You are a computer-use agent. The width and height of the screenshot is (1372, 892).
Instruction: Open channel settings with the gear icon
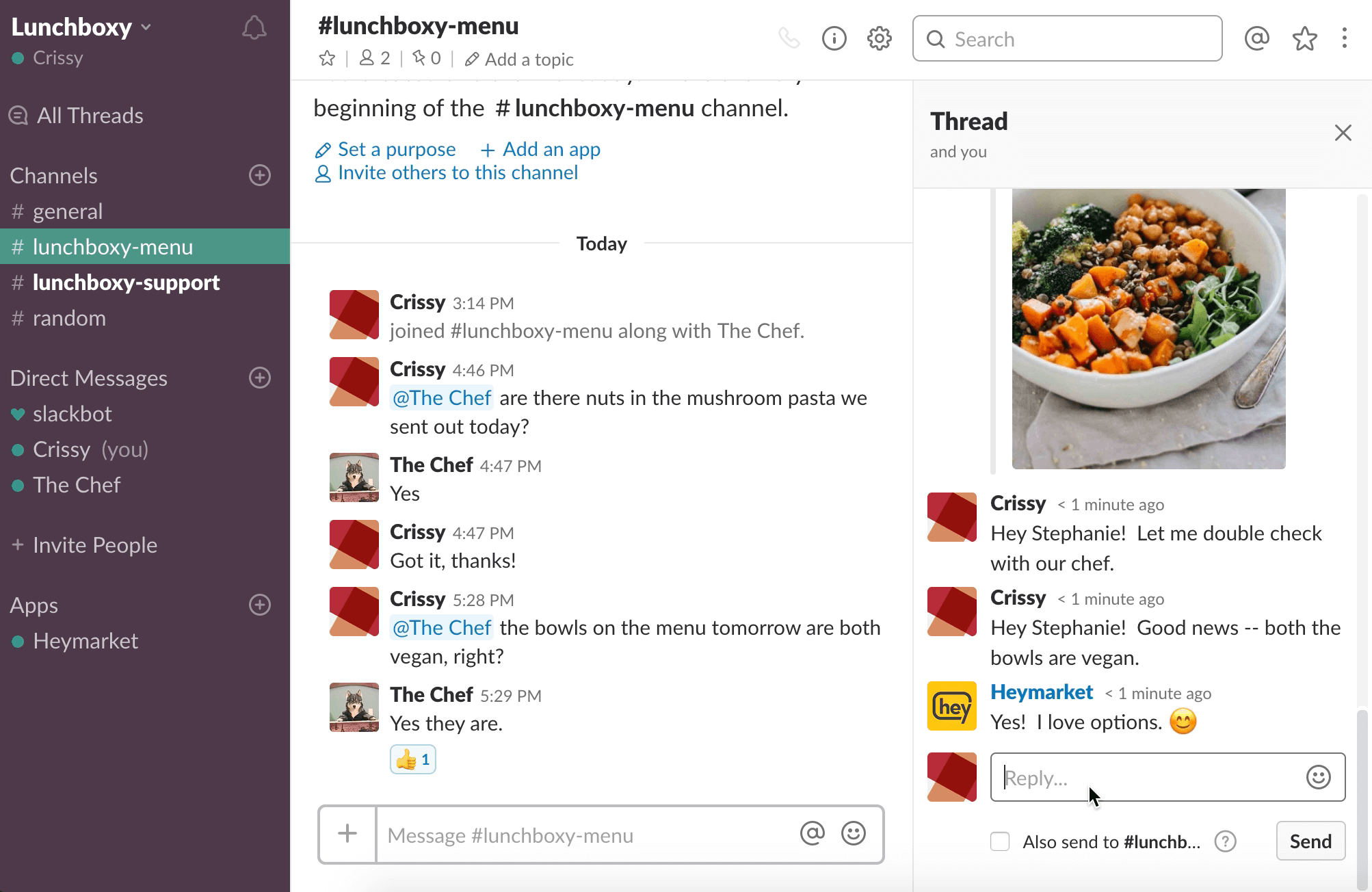point(880,38)
